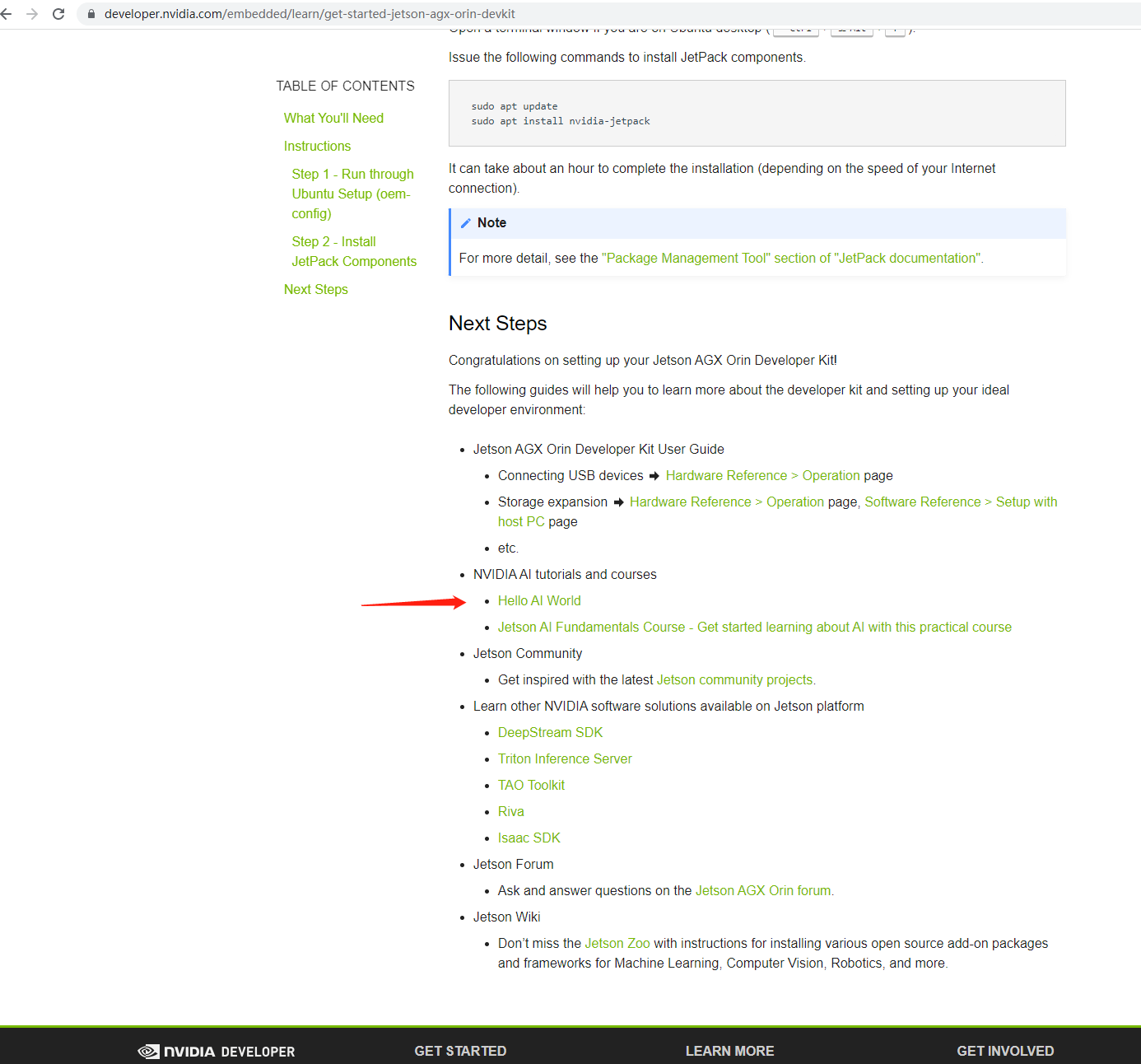
Task: Open Triton Inference Server link
Action: tap(565, 758)
